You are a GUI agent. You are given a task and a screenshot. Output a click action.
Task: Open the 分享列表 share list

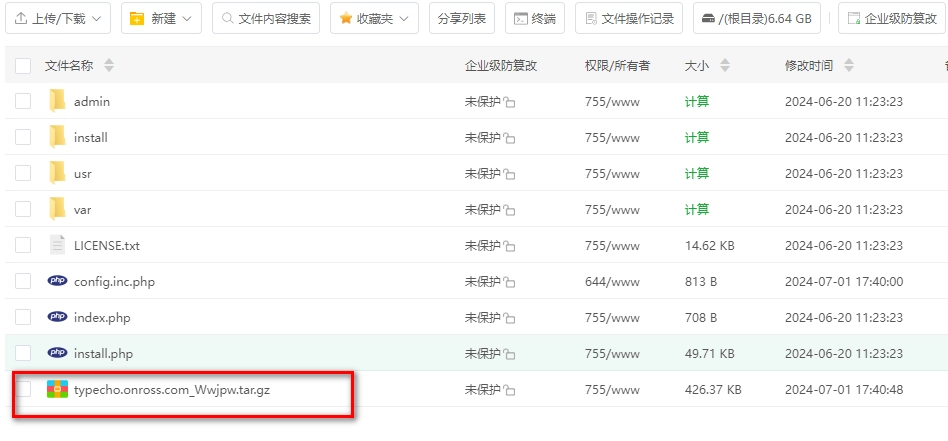[x=462, y=18]
